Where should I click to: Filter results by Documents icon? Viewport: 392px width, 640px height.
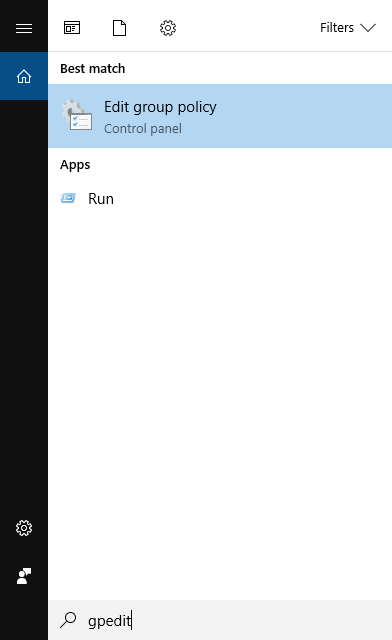click(x=120, y=28)
